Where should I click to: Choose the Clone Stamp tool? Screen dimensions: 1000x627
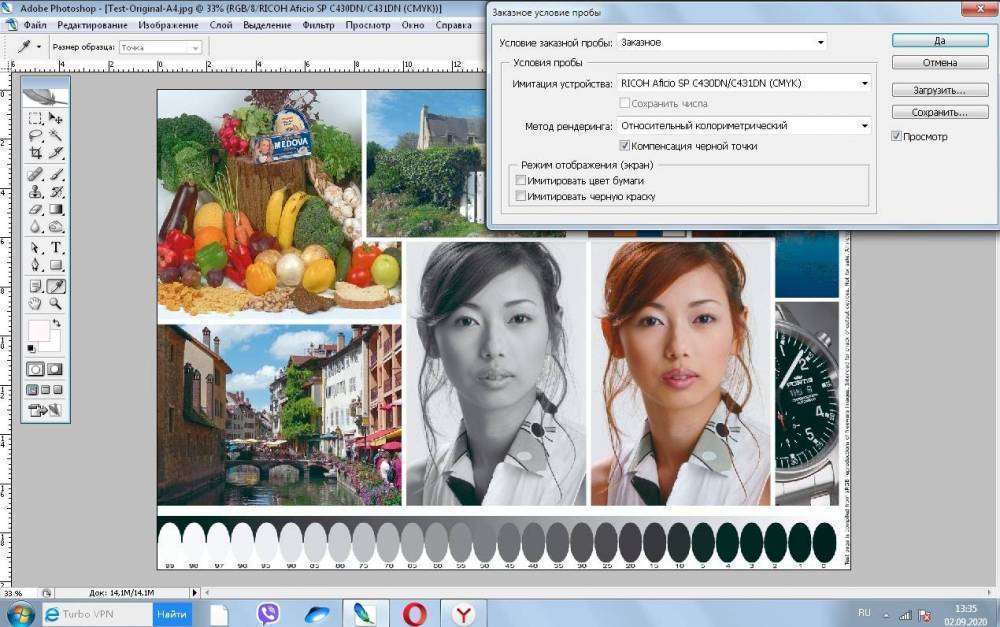click(x=35, y=192)
